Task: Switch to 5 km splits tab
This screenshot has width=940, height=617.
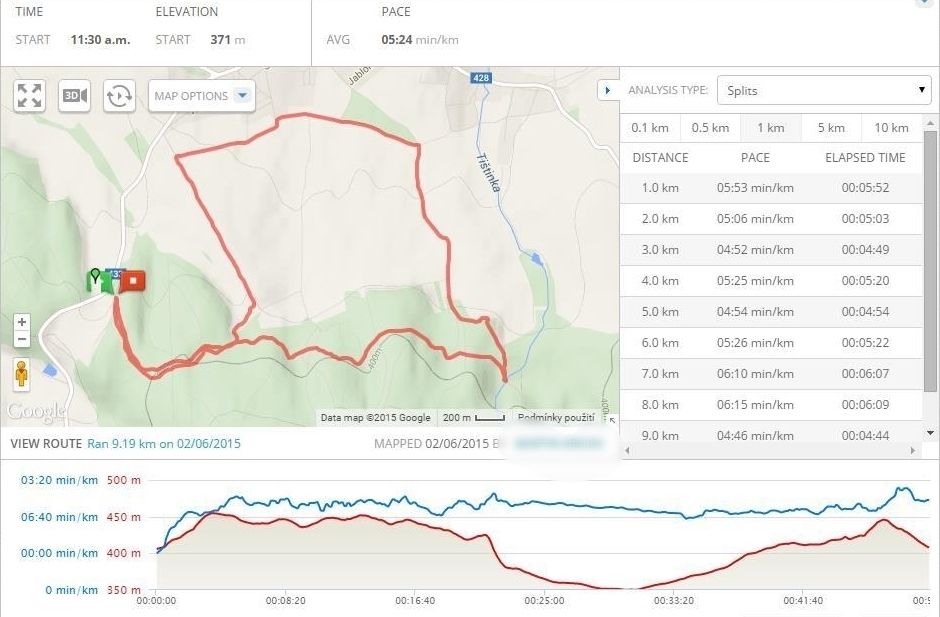Action: click(x=830, y=128)
